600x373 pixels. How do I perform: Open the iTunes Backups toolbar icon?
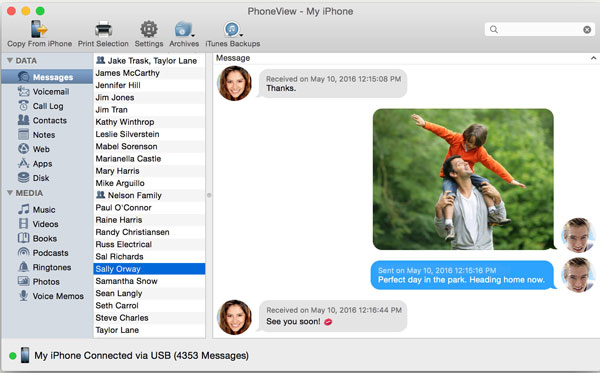tap(233, 29)
